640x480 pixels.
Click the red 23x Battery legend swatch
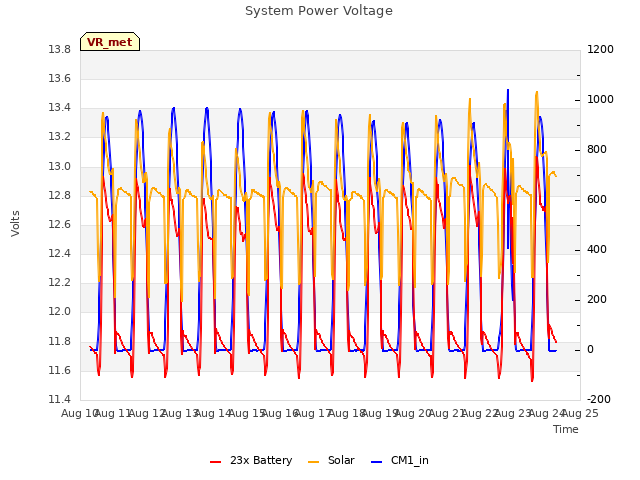[x=216, y=462]
